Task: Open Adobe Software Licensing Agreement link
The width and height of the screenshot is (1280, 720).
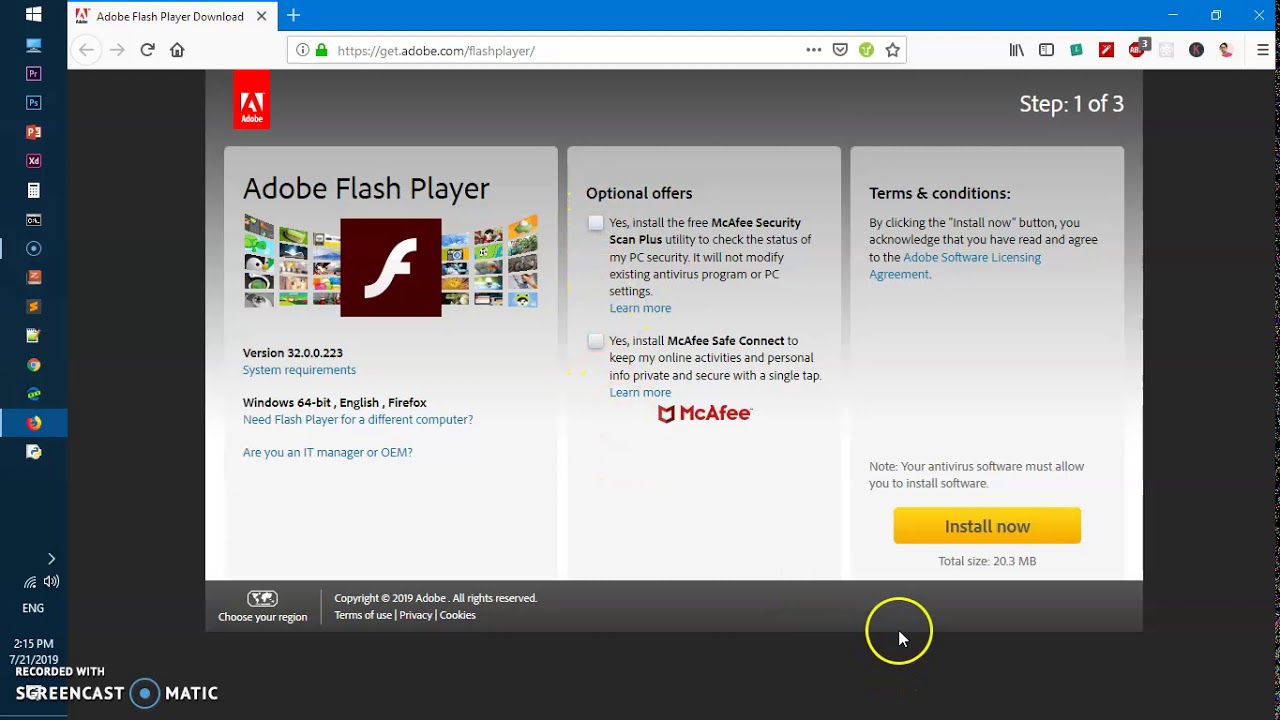Action: click(954, 266)
